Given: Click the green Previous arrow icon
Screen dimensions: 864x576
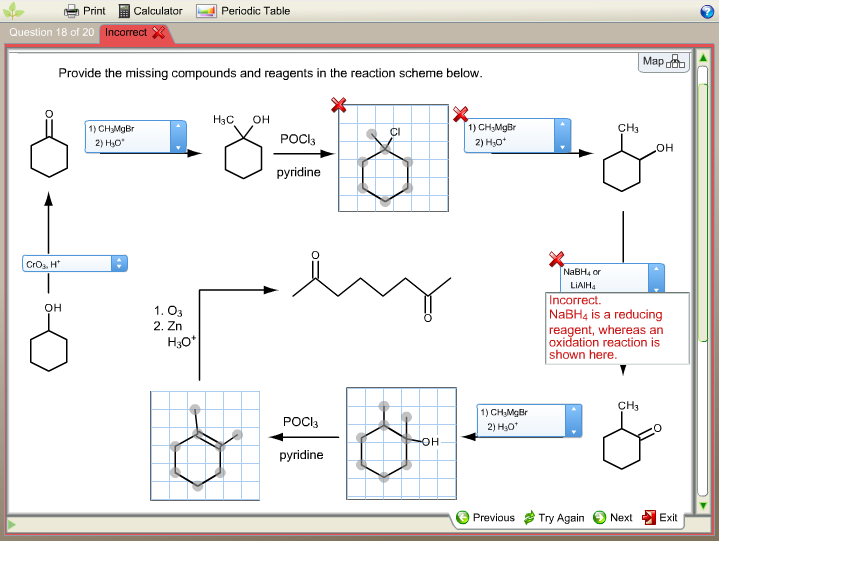Looking at the screenshot, I should (x=462, y=517).
